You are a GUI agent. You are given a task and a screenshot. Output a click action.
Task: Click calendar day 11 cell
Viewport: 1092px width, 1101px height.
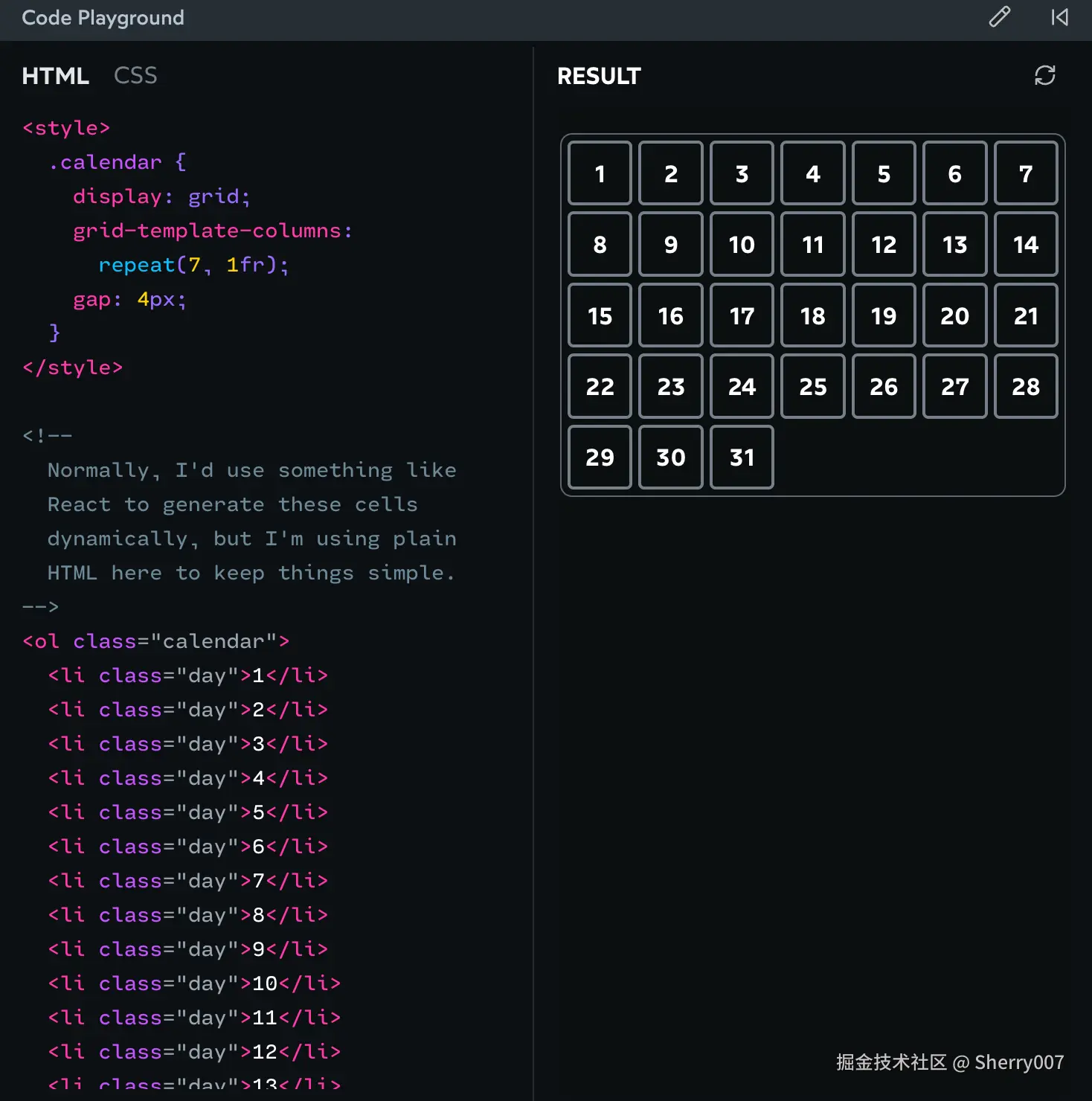coord(813,244)
